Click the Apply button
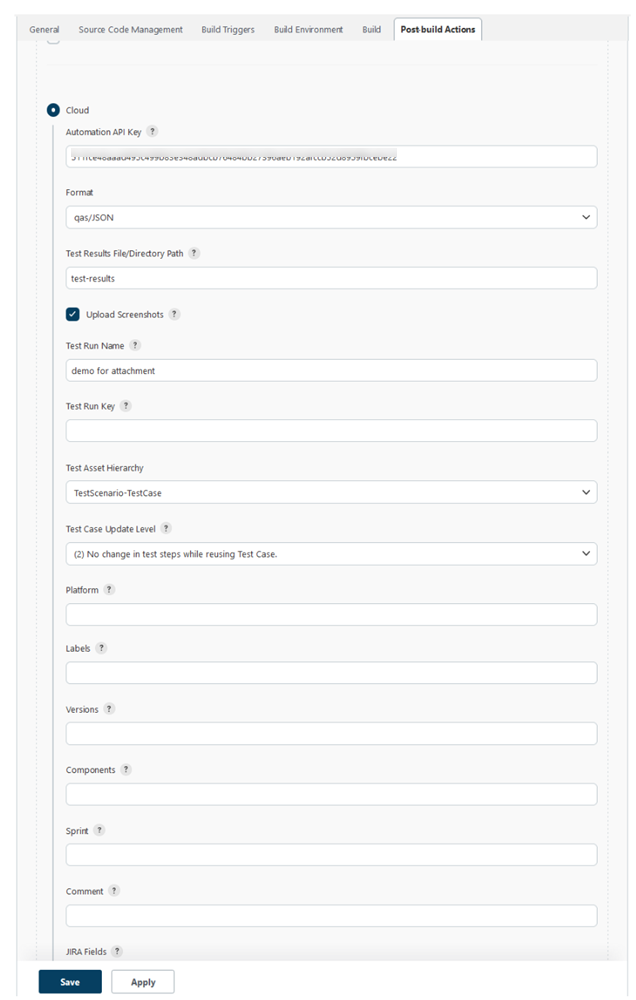The image size is (636, 1000). coord(142,981)
